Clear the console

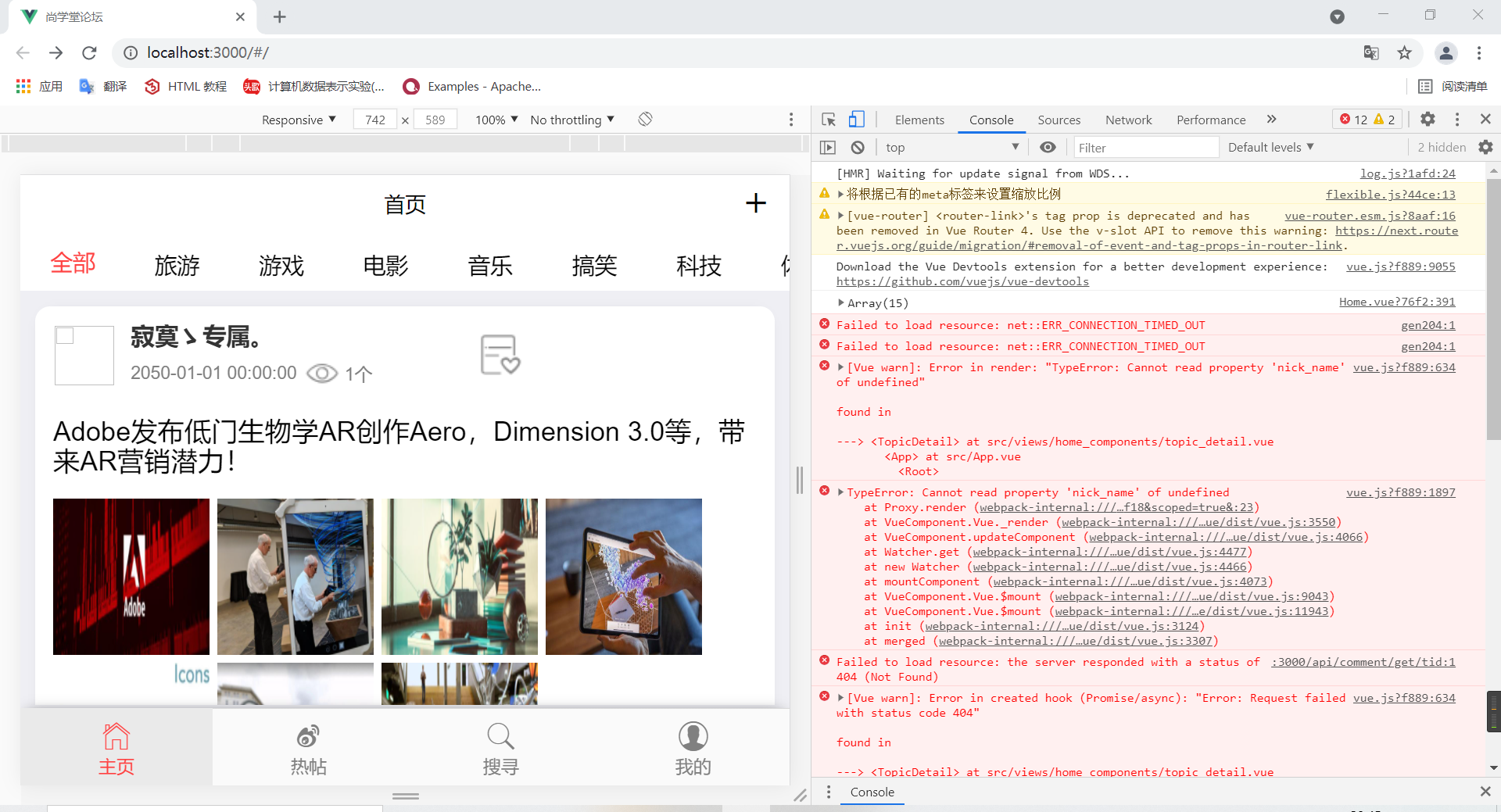point(858,147)
